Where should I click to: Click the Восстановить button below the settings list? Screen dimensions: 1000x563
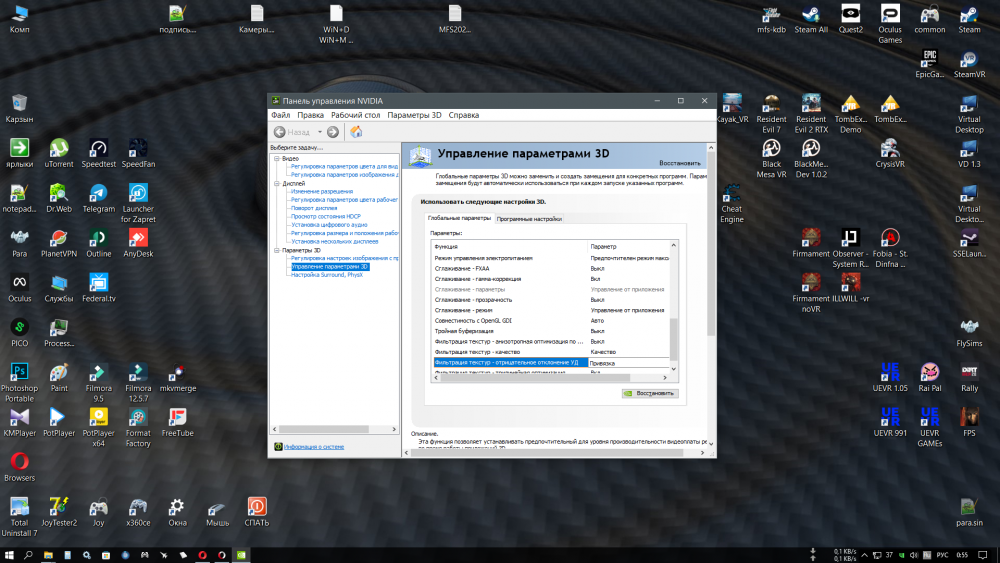coord(649,393)
